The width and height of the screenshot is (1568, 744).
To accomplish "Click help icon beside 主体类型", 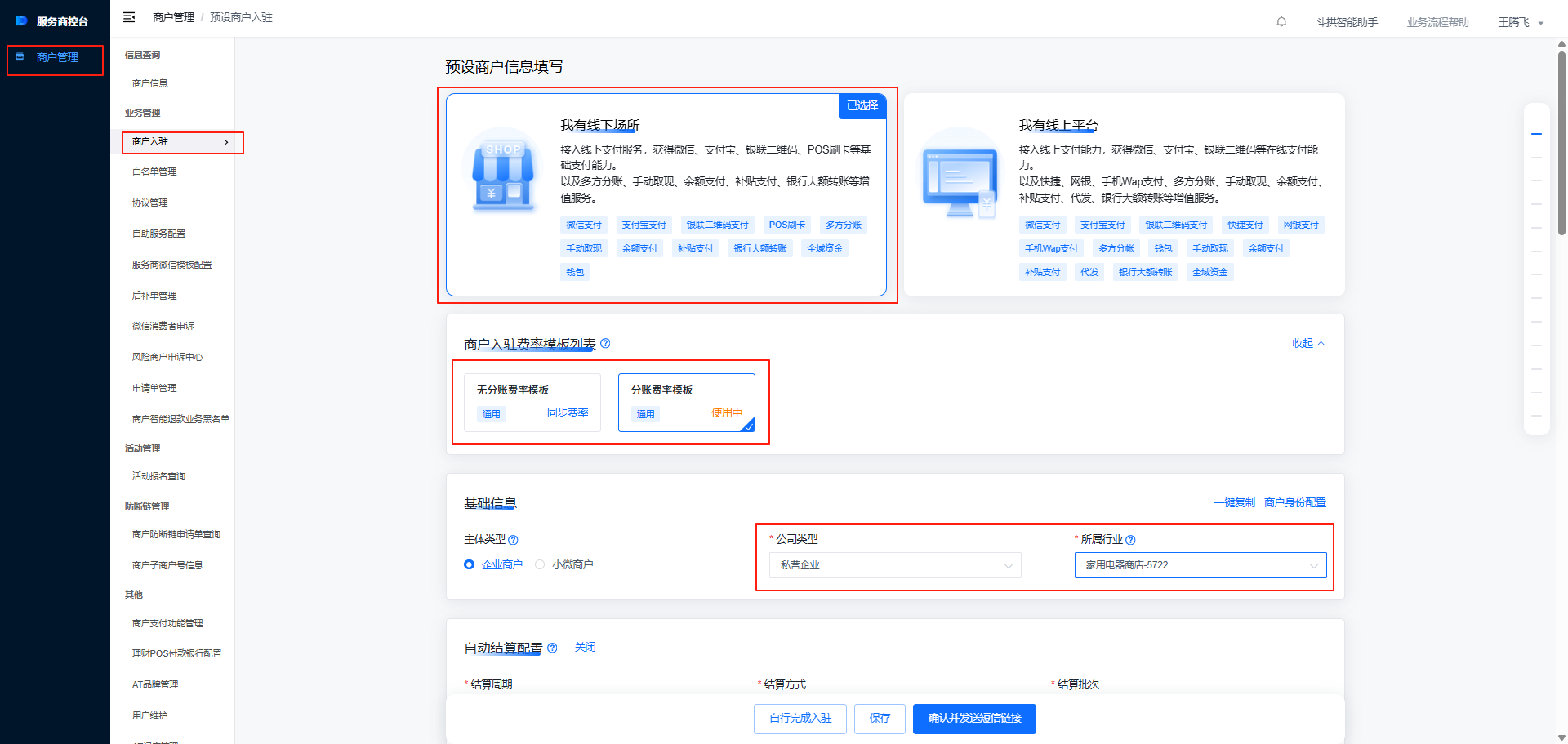I will pos(513,540).
